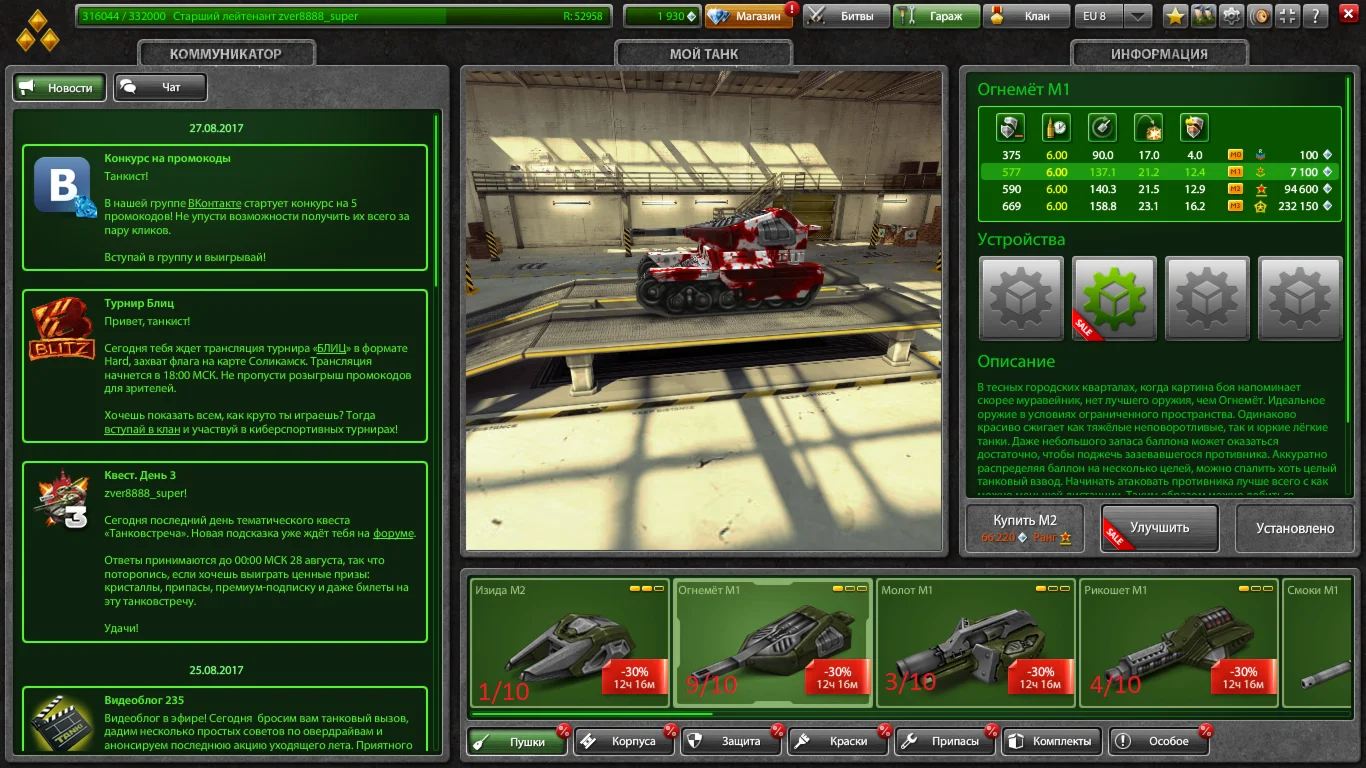Click the crystal icon beside 1 930 balance
Screen dimensions: 1366x768
click(691, 16)
